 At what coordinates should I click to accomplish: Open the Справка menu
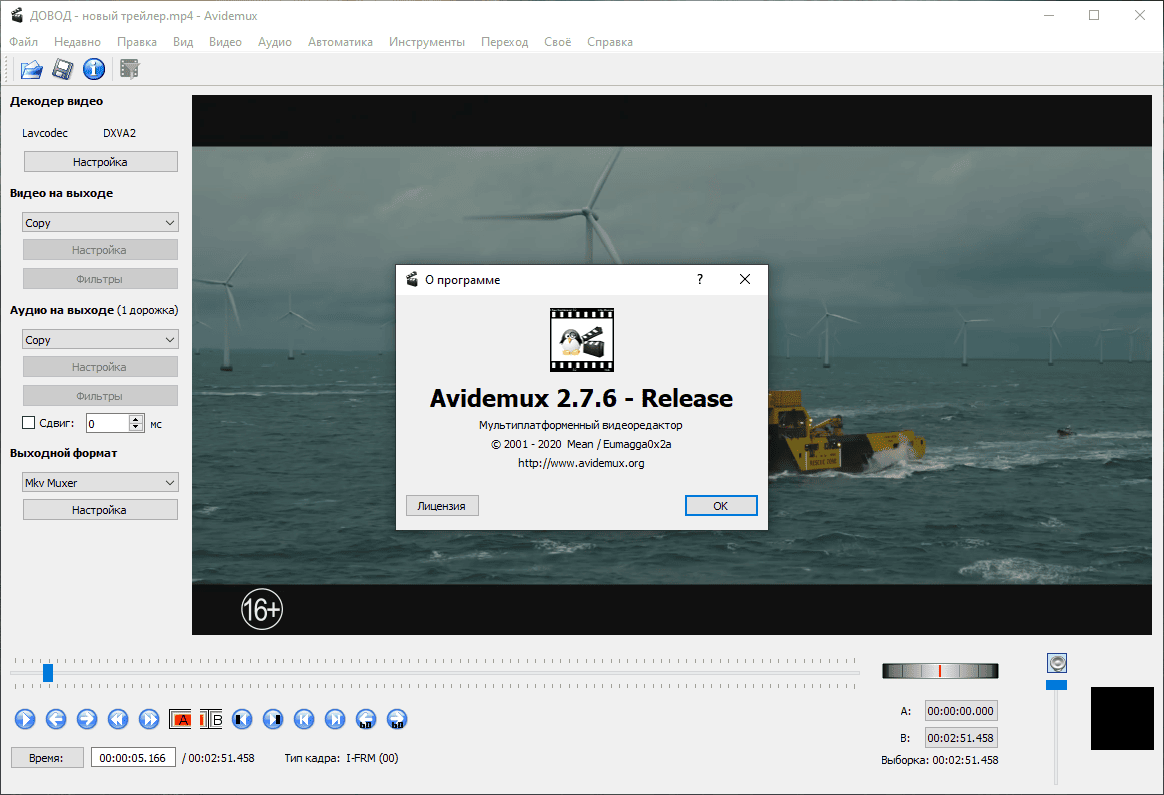(609, 42)
